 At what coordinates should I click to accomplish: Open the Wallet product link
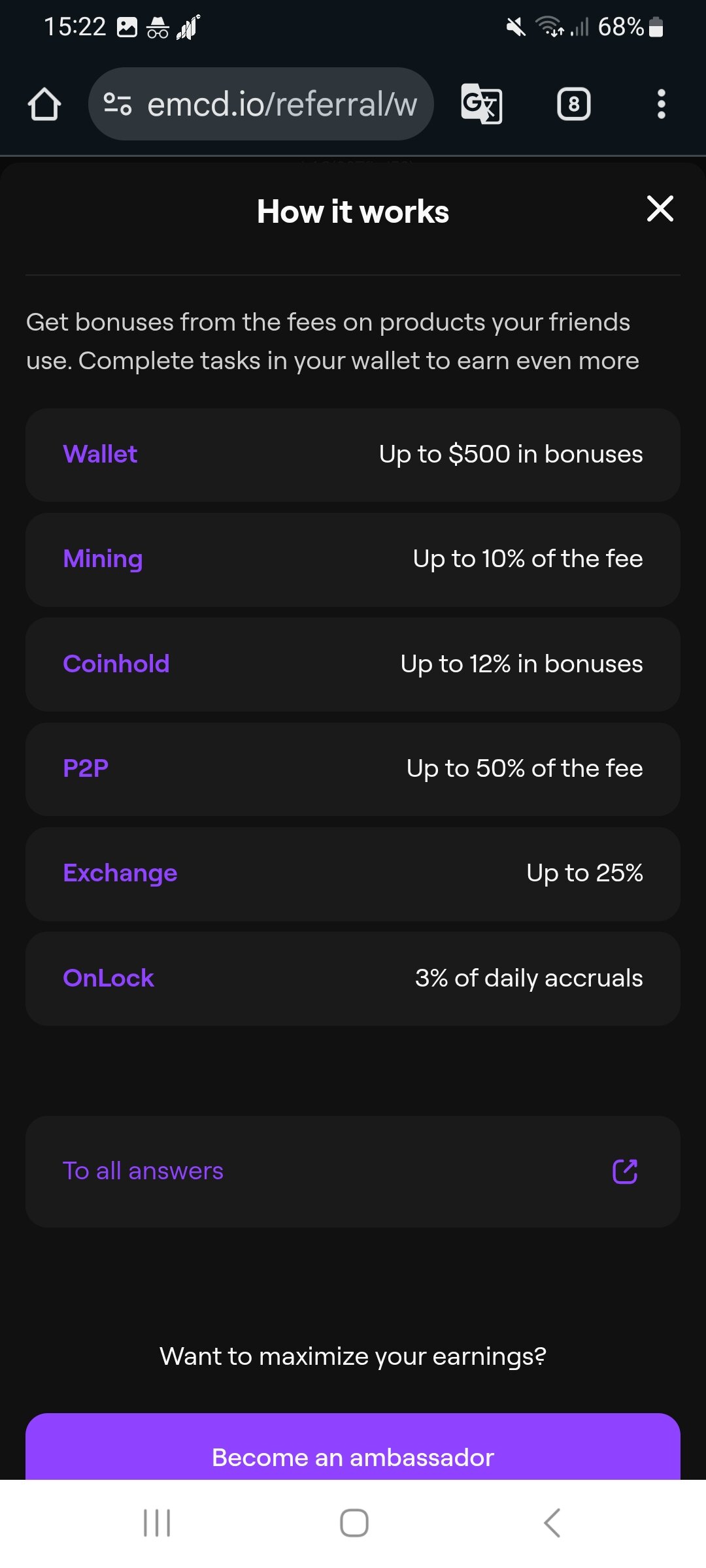tap(100, 455)
